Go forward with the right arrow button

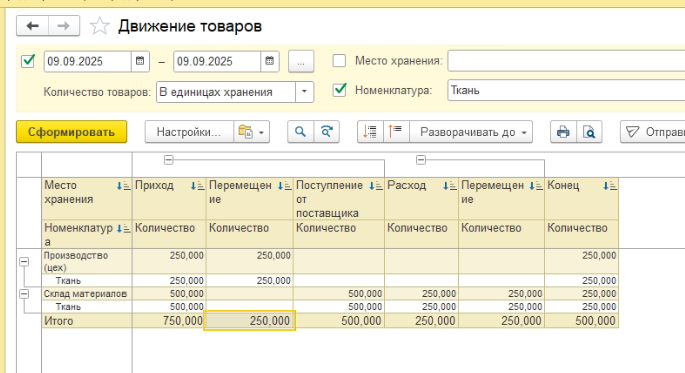point(64,26)
